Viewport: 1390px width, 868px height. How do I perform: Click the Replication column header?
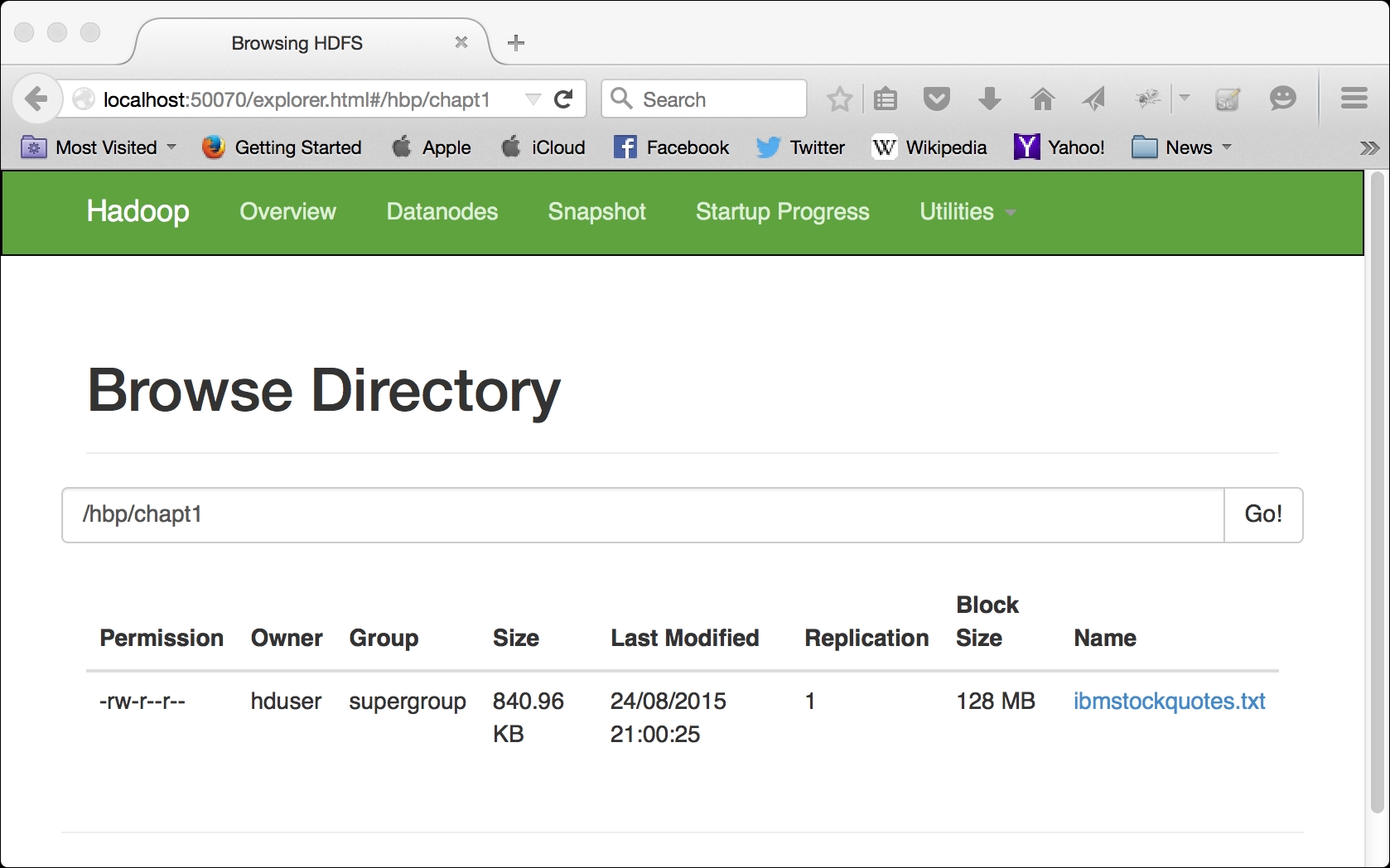tap(866, 639)
